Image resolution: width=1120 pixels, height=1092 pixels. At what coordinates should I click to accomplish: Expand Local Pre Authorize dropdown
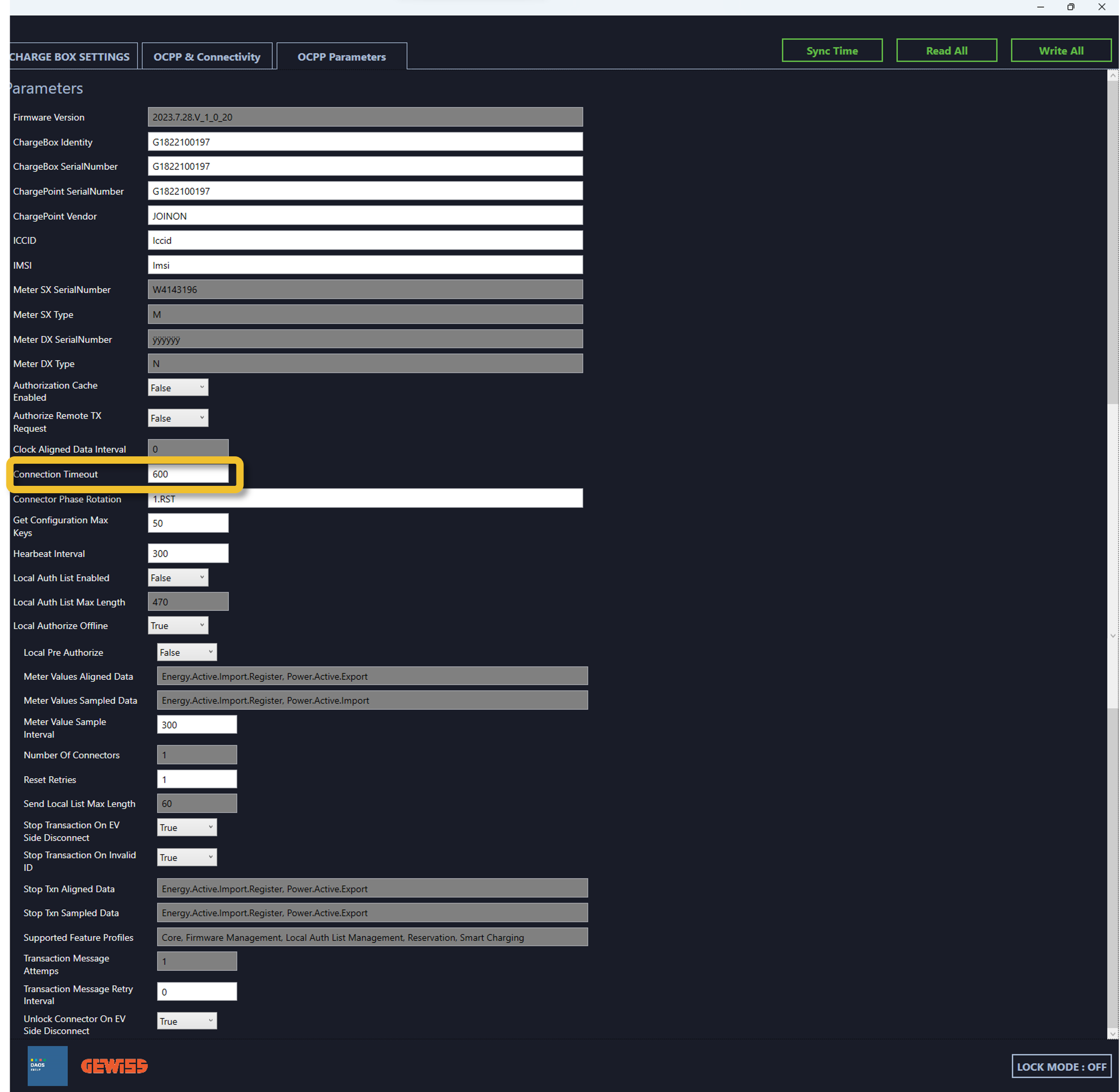186,652
